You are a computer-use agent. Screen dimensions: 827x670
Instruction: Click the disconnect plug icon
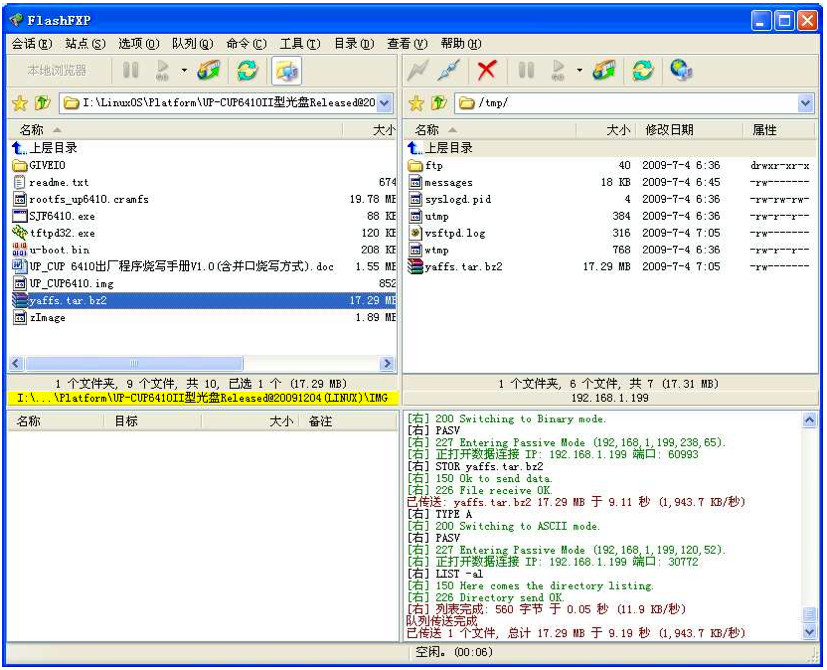pos(448,70)
